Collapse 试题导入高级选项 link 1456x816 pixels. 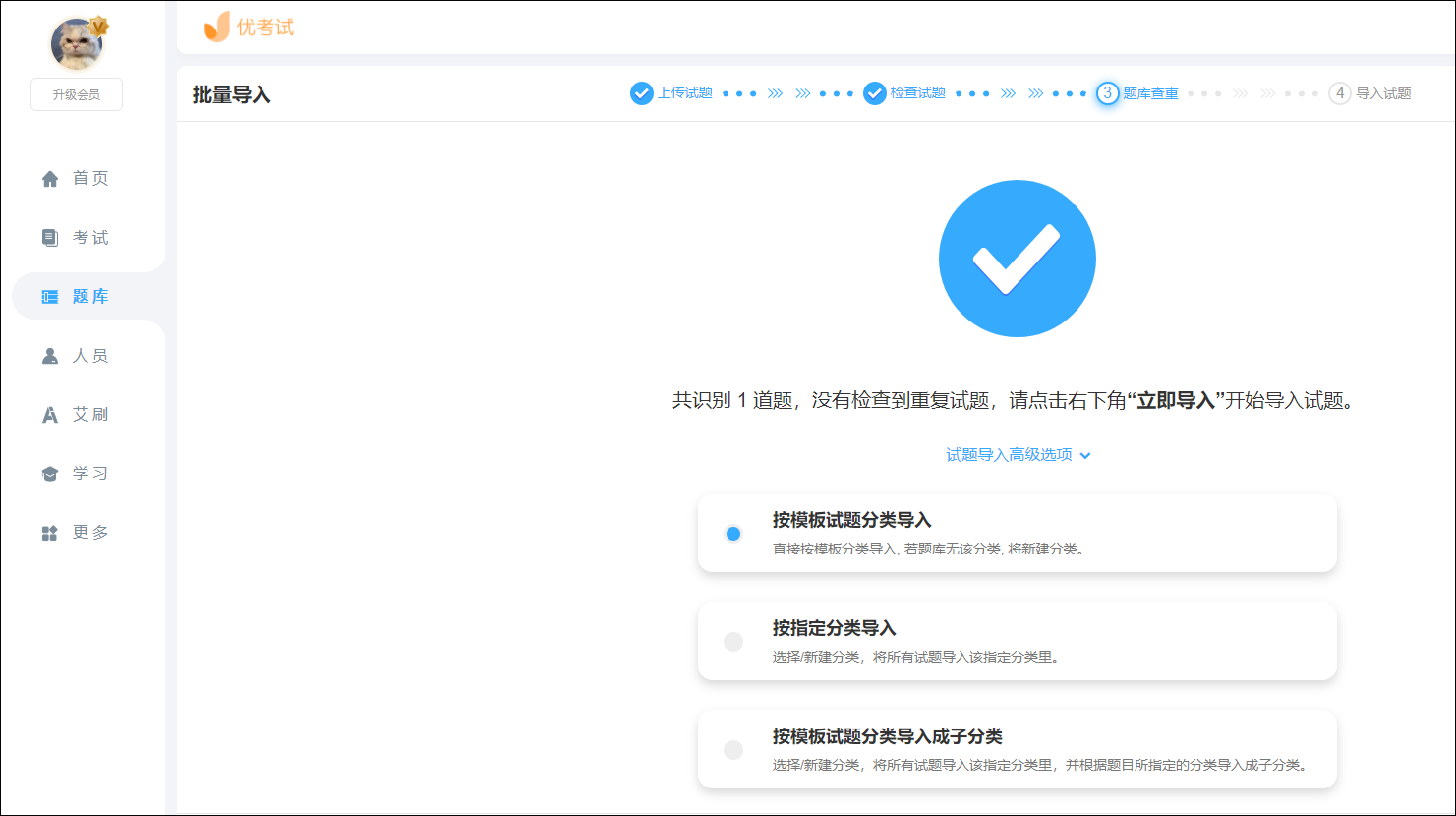coord(1009,455)
